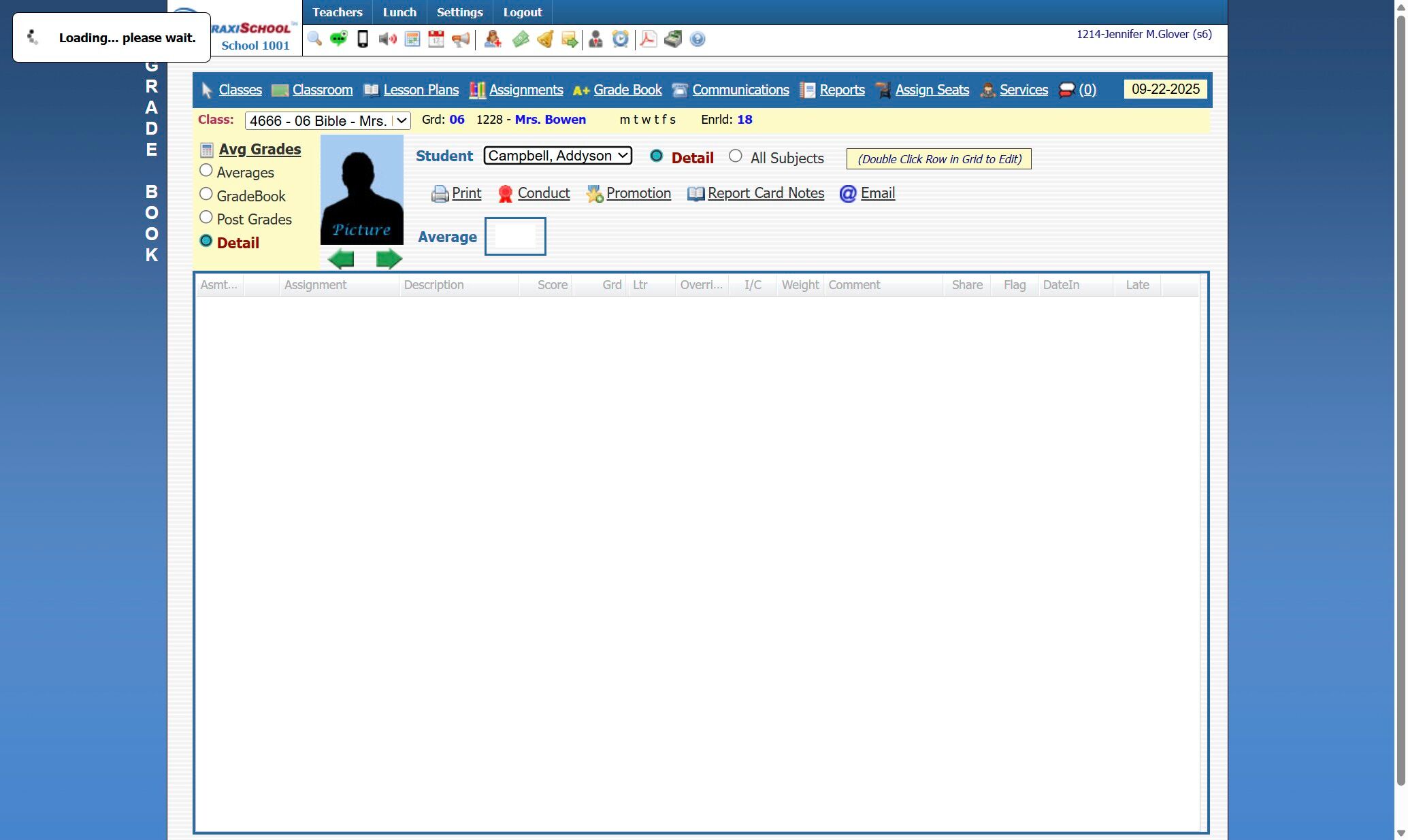Click the Average input box
The height and width of the screenshot is (840, 1408).
point(515,237)
